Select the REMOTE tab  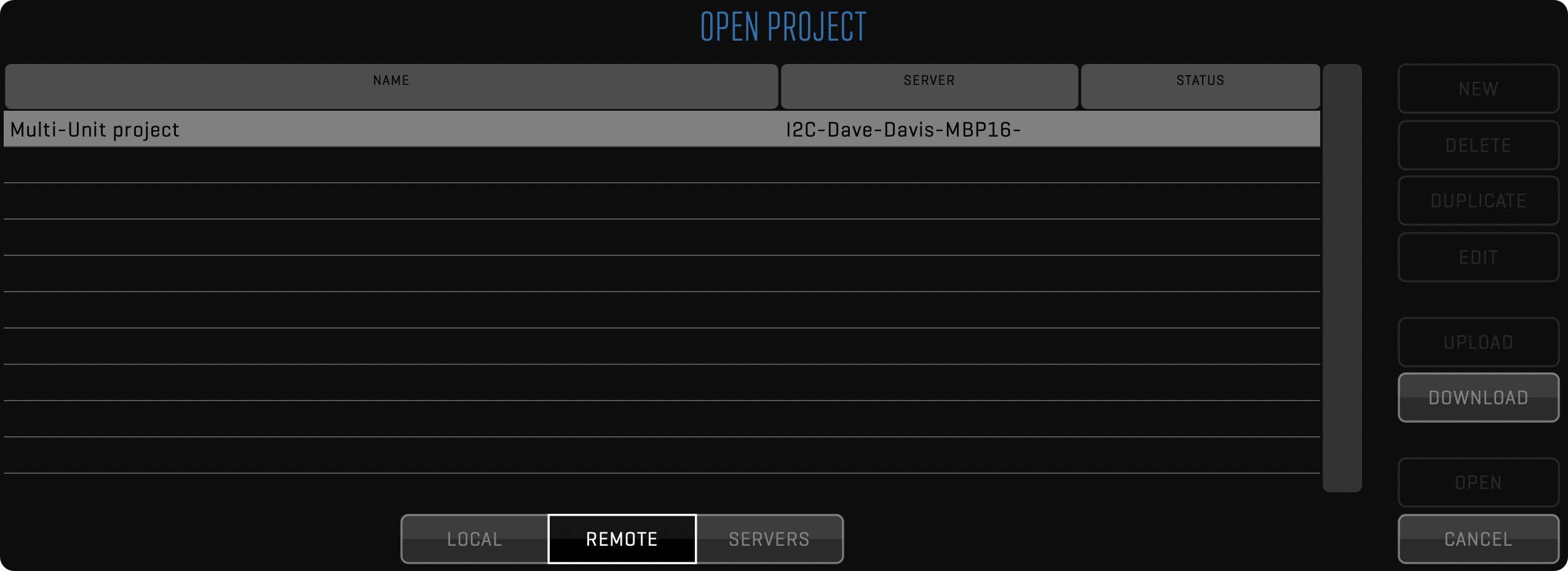click(622, 539)
